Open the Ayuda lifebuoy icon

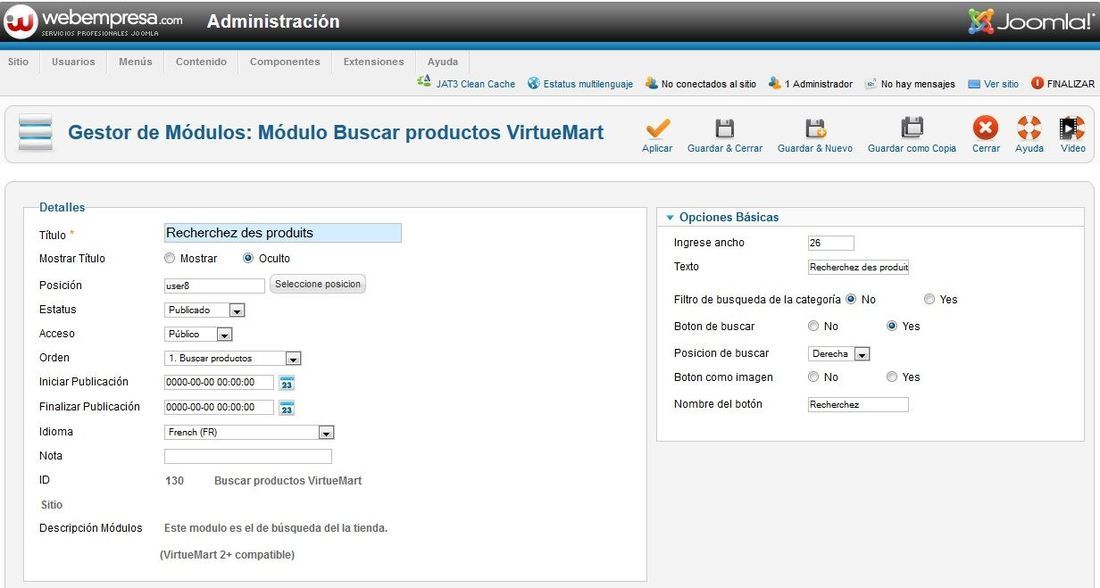[x=1029, y=128]
